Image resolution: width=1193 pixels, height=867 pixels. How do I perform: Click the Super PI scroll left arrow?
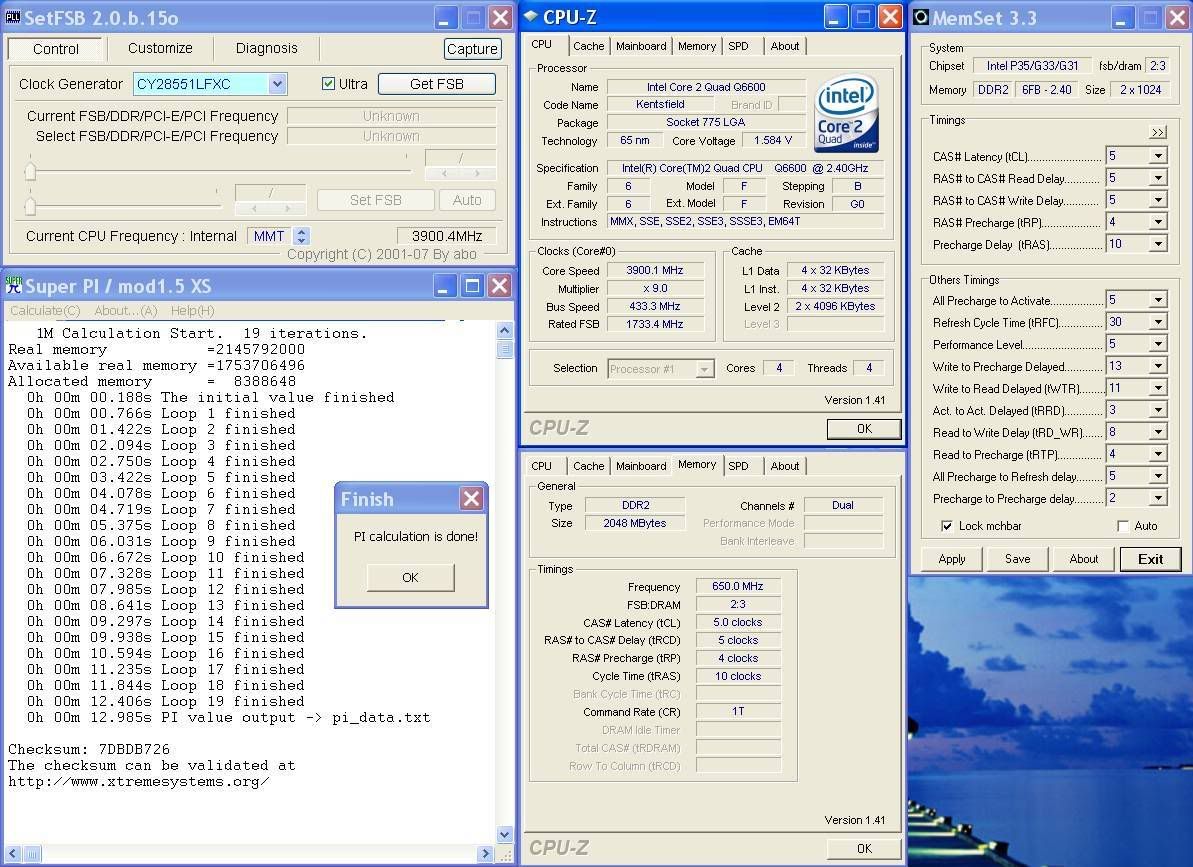point(13,854)
